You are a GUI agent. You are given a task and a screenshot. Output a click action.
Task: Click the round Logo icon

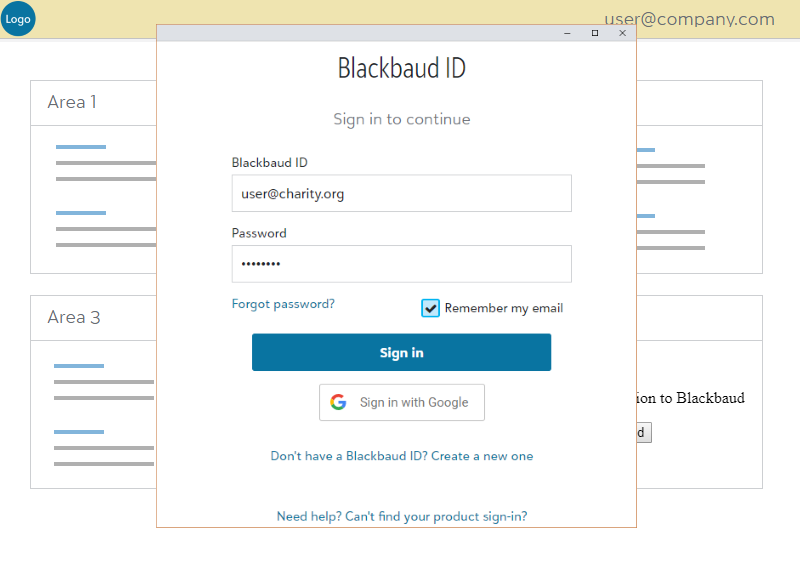coord(18,18)
